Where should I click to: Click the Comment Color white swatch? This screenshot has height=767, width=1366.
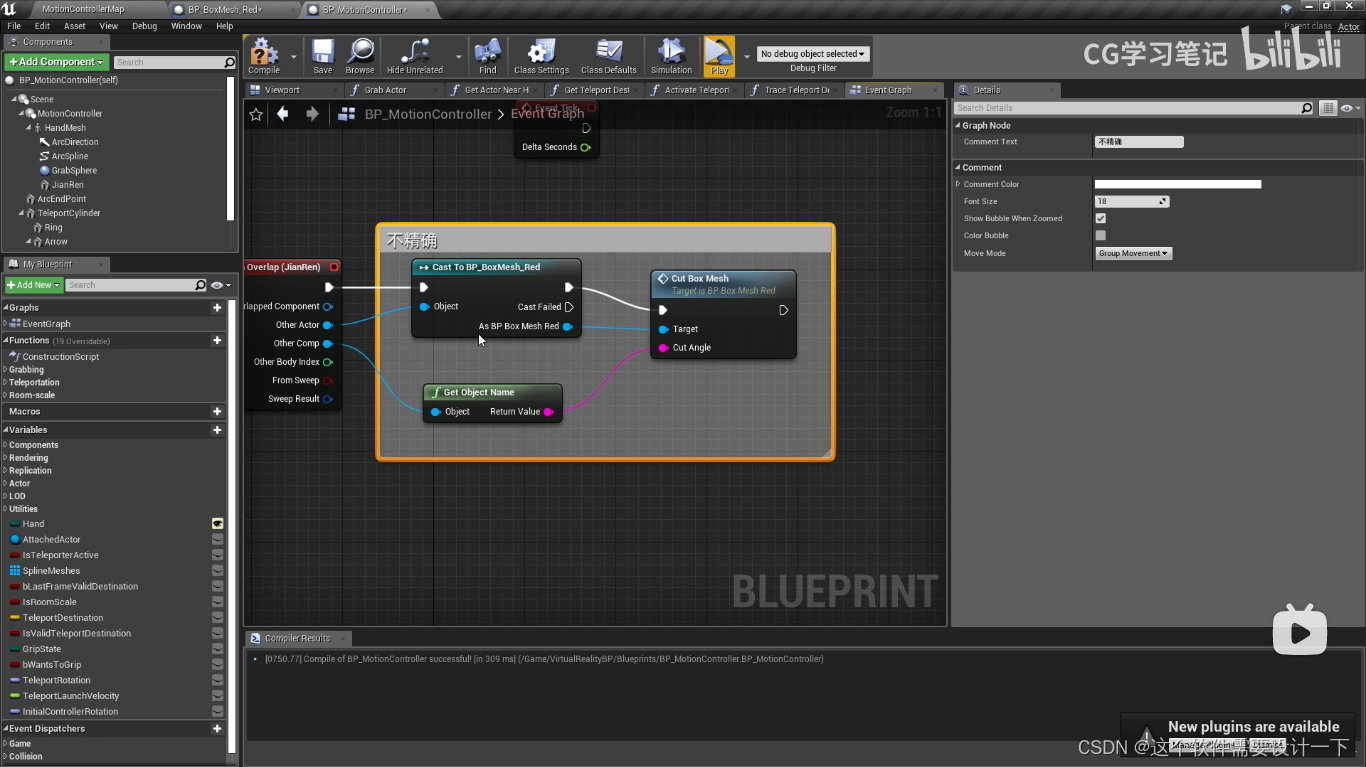1178,184
